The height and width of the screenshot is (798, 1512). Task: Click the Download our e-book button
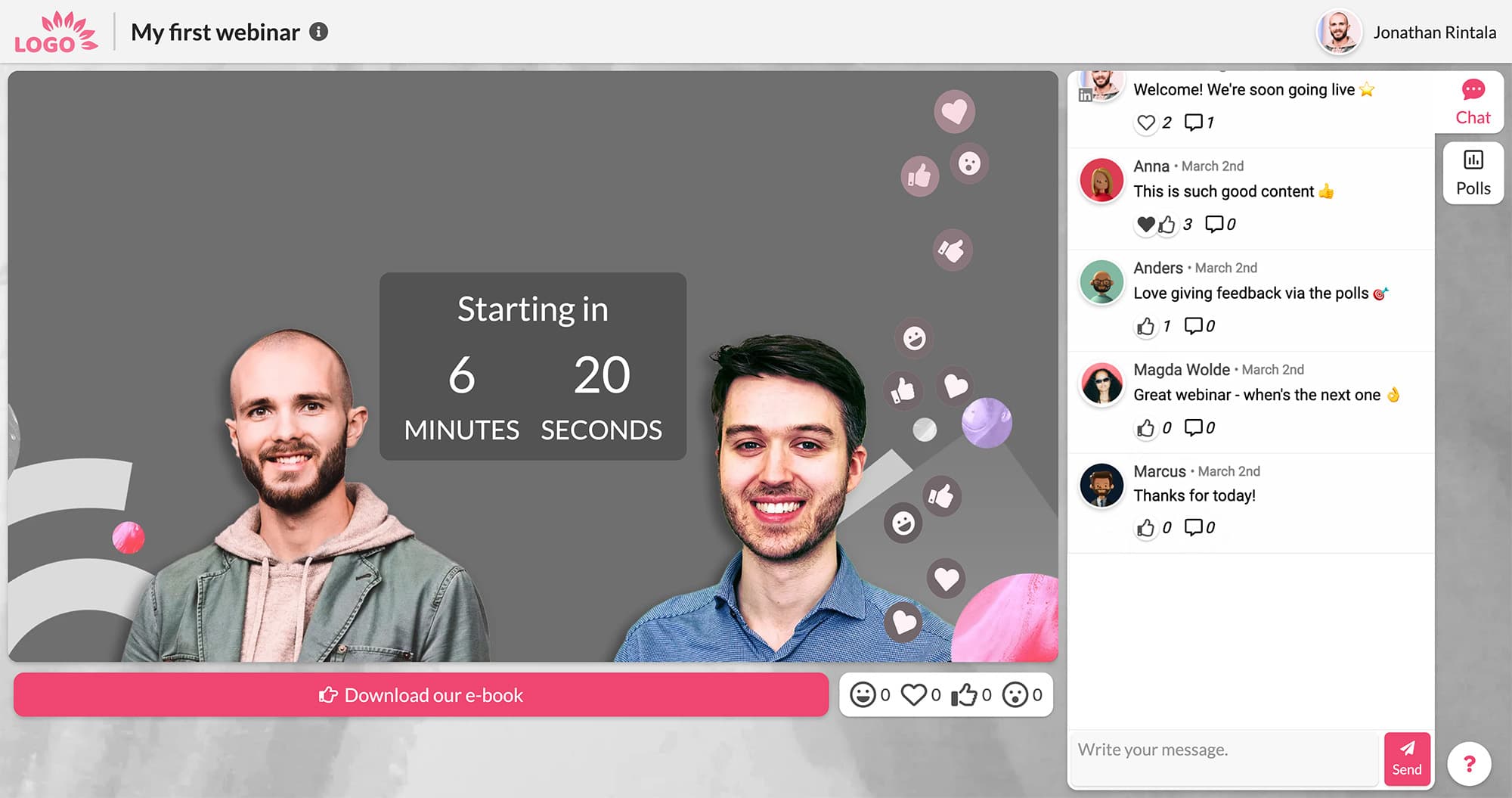click(421, 695)
